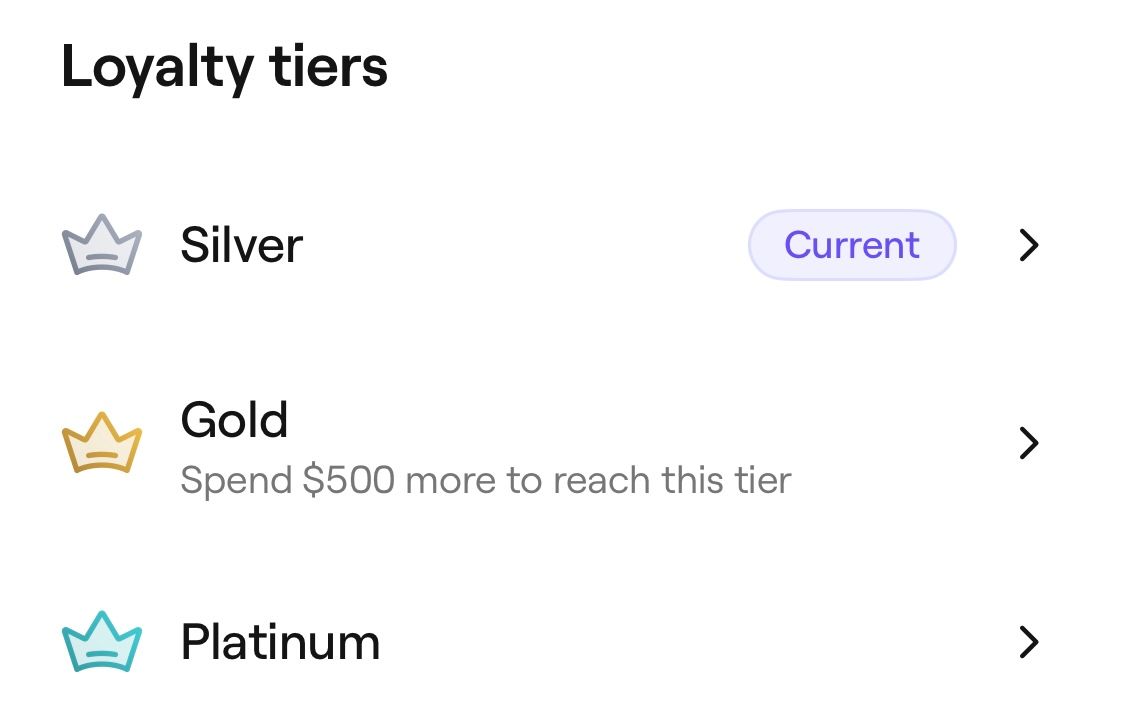Click the Spend $500 more hint text
This screenshot has width=1125, height=716.
click(x=485, y=481)
